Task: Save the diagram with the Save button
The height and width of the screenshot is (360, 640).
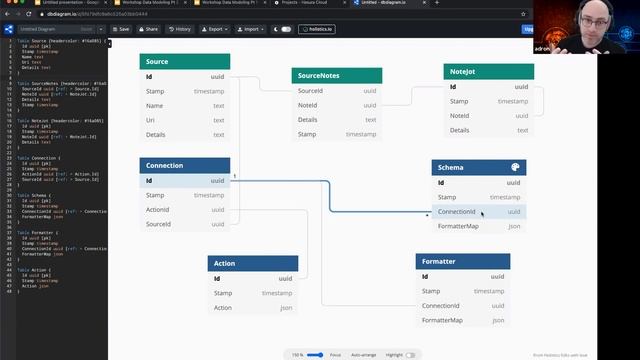Action: pos(121,29)
